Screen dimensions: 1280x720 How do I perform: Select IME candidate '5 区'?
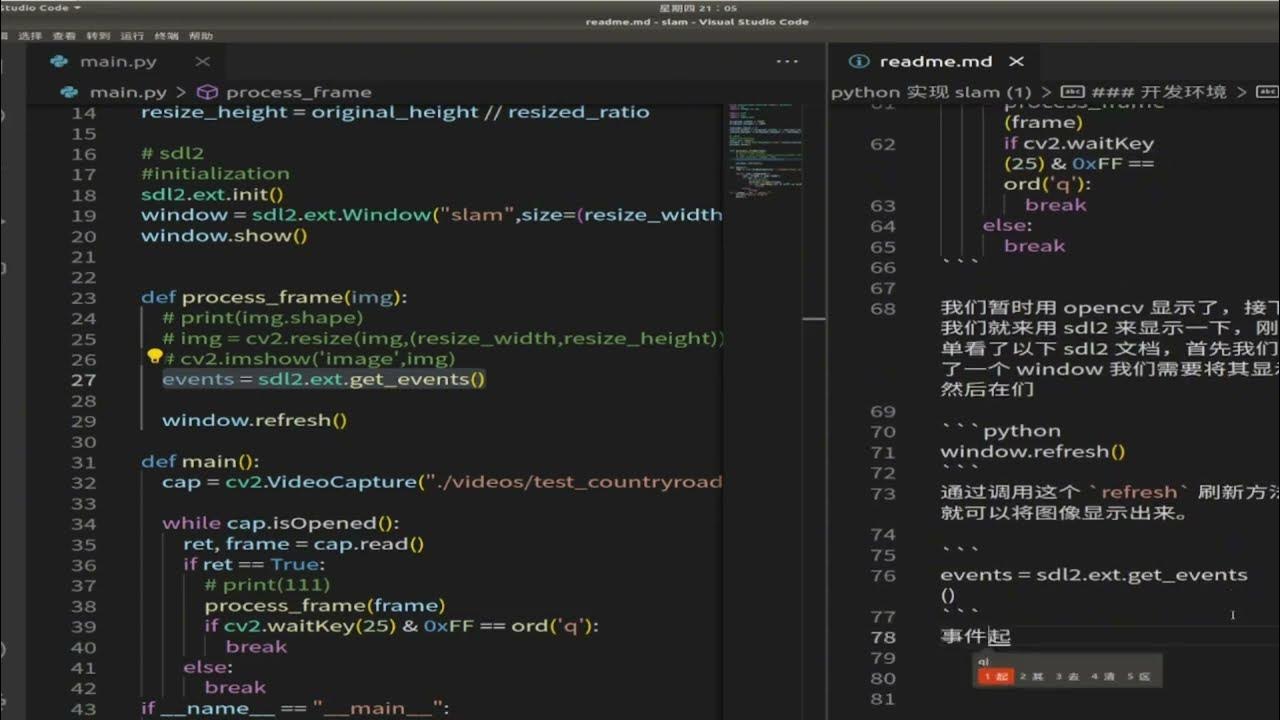(1139, 677)
